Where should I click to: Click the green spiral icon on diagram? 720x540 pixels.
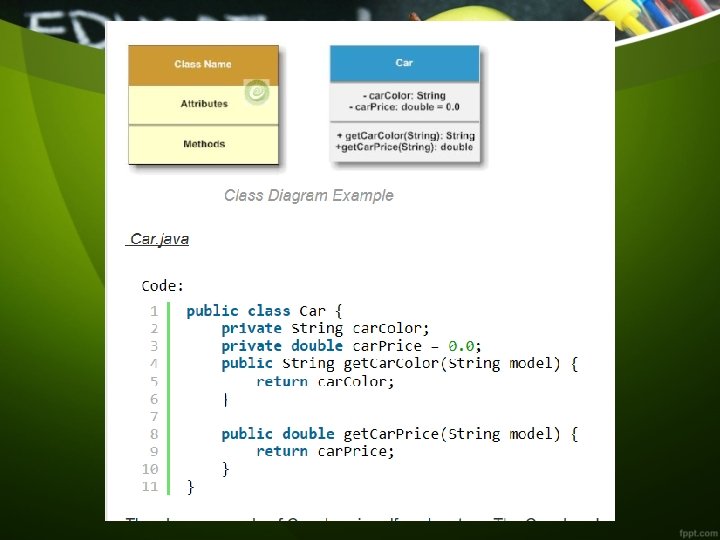pos(257,92)
